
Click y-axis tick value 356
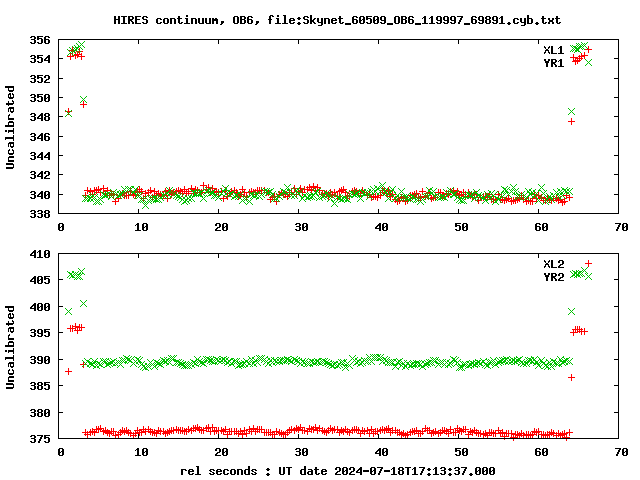(40, 40)
